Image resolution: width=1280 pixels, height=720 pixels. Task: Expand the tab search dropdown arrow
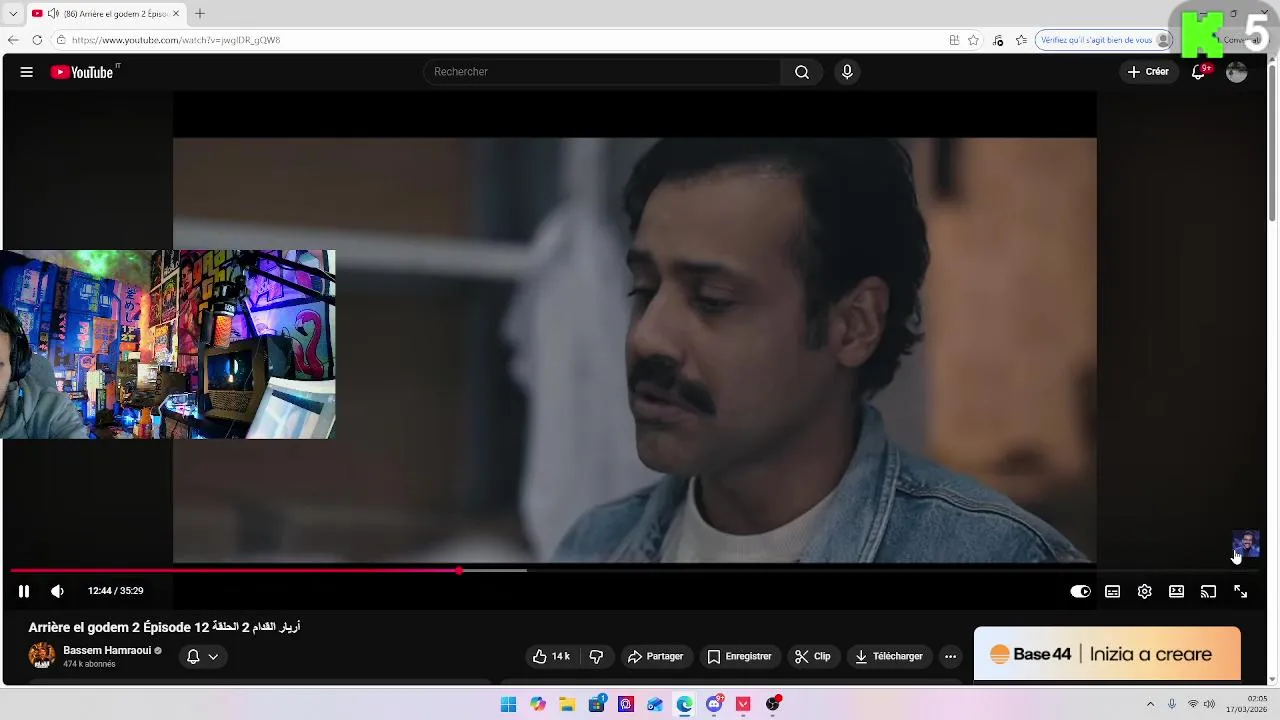coord(13,14)
